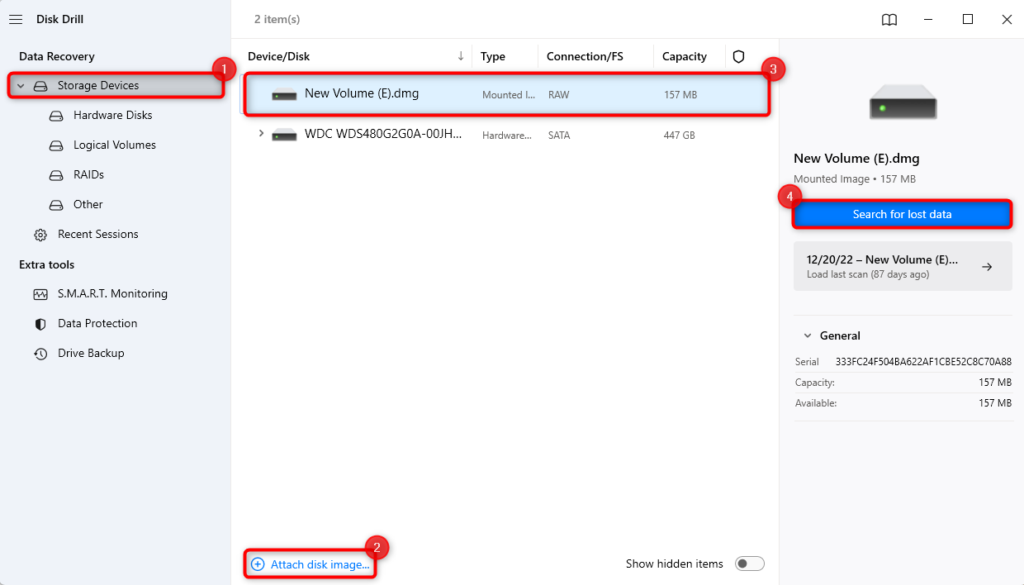
Task: Enable the Show hidden items toggle
Action: pyautogui.click(x=749, y=563)
